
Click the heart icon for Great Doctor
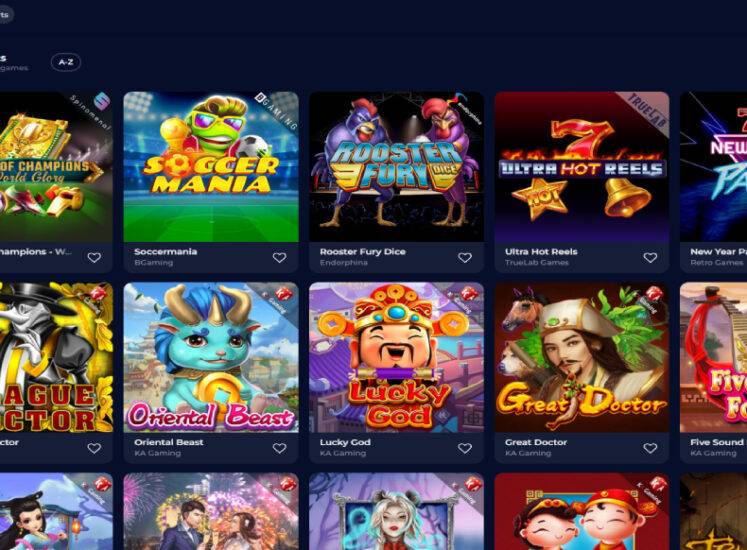pos(650,448)
